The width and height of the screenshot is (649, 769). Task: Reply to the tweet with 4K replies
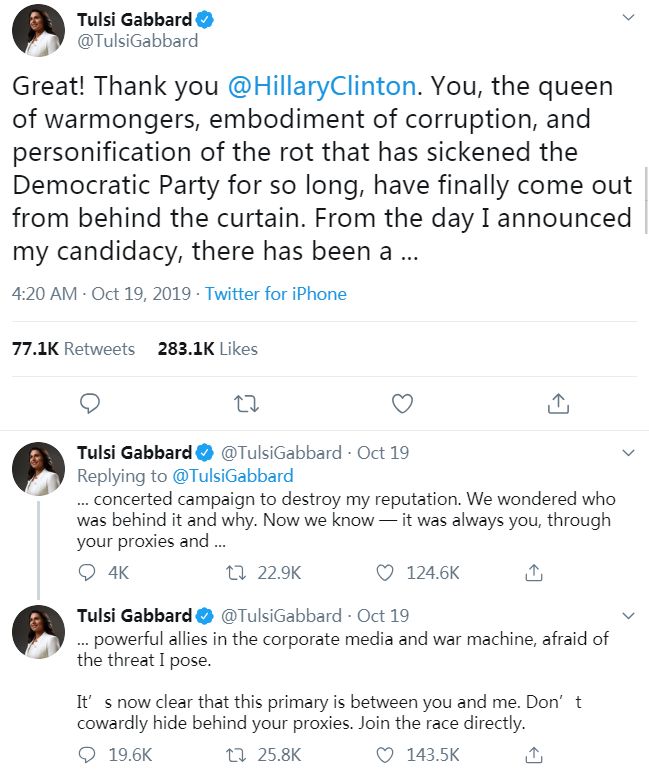(x=89, y=572)
